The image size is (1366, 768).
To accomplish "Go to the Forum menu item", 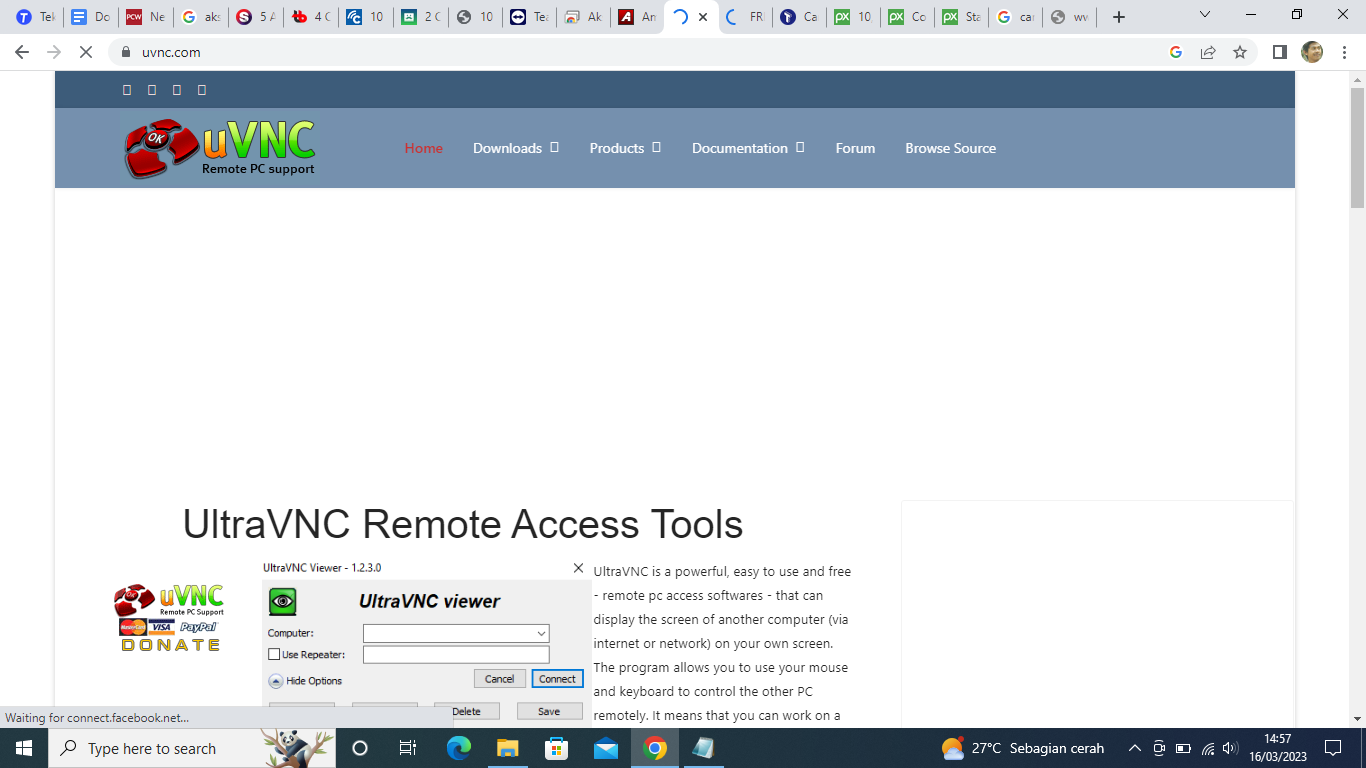I will pyautogui.click(x=855, y=148).
